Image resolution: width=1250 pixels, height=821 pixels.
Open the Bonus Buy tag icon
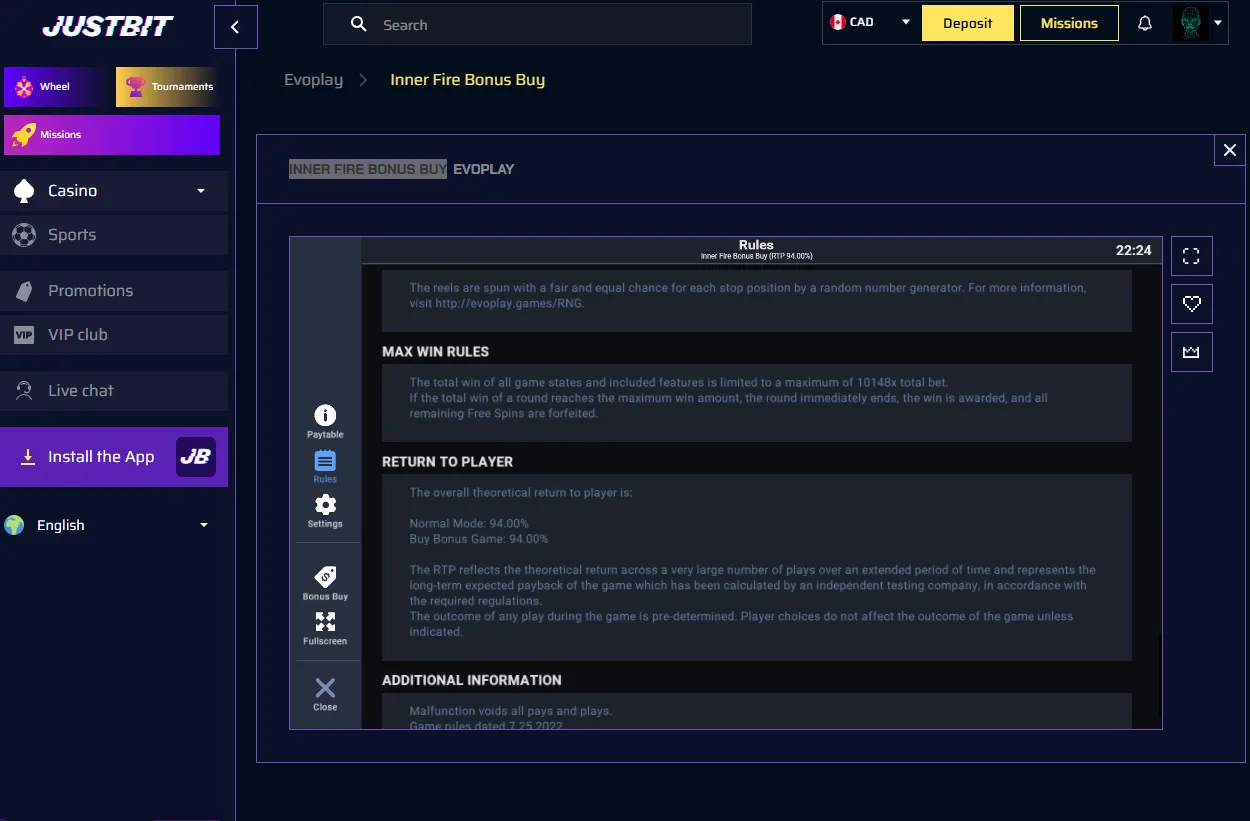tap(325, 583)
